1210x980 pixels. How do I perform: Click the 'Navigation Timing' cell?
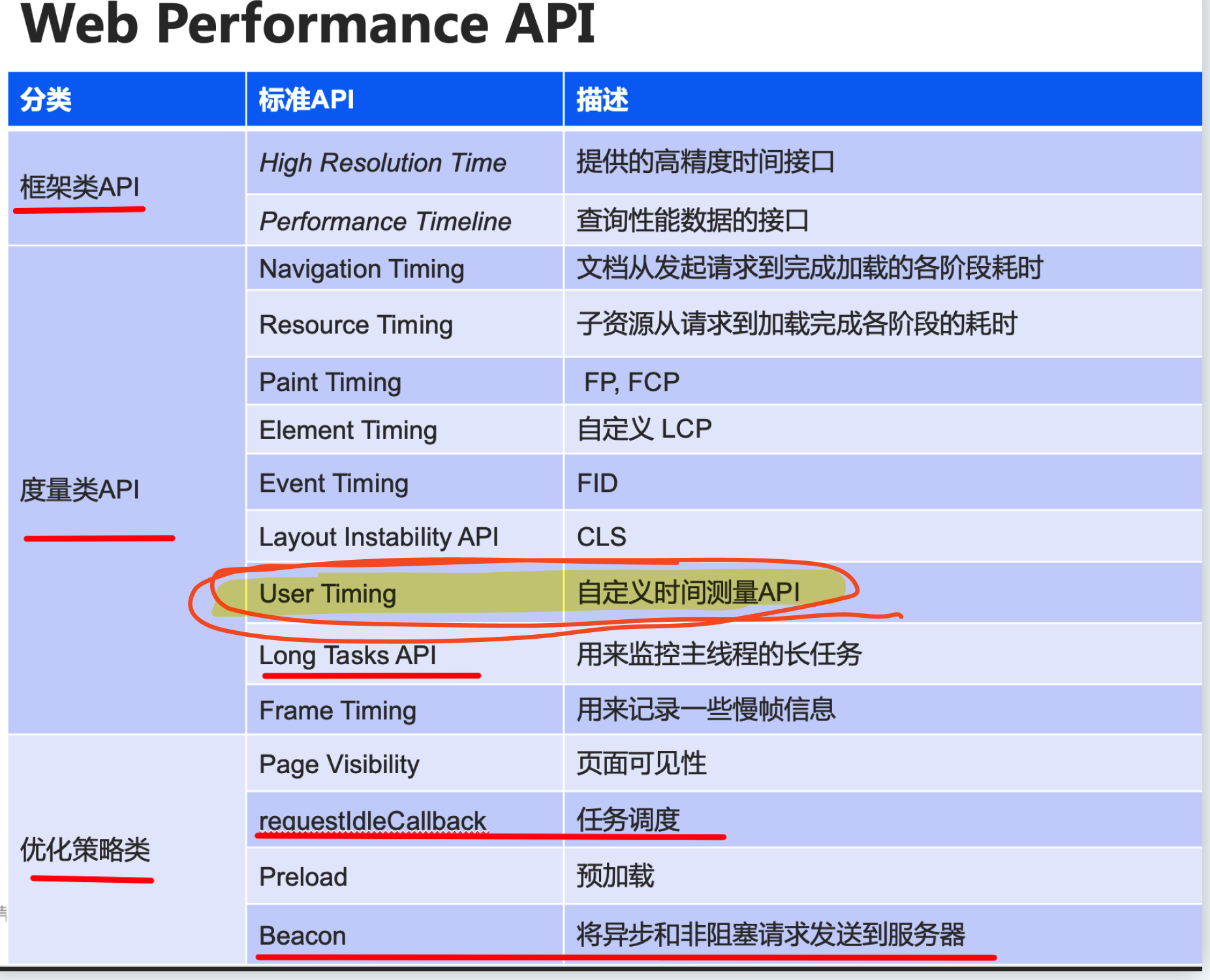pyautogui.click(x=405, y=268)
